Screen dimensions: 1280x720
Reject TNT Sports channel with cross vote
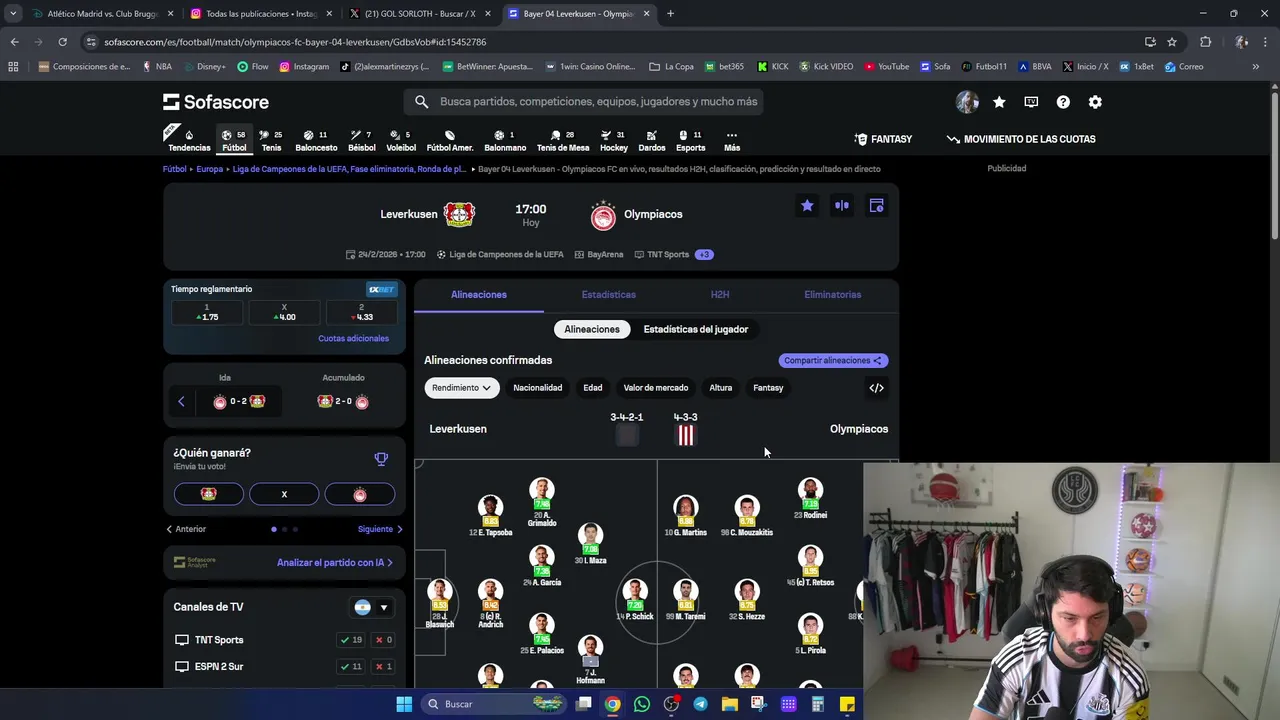(384, 640)
